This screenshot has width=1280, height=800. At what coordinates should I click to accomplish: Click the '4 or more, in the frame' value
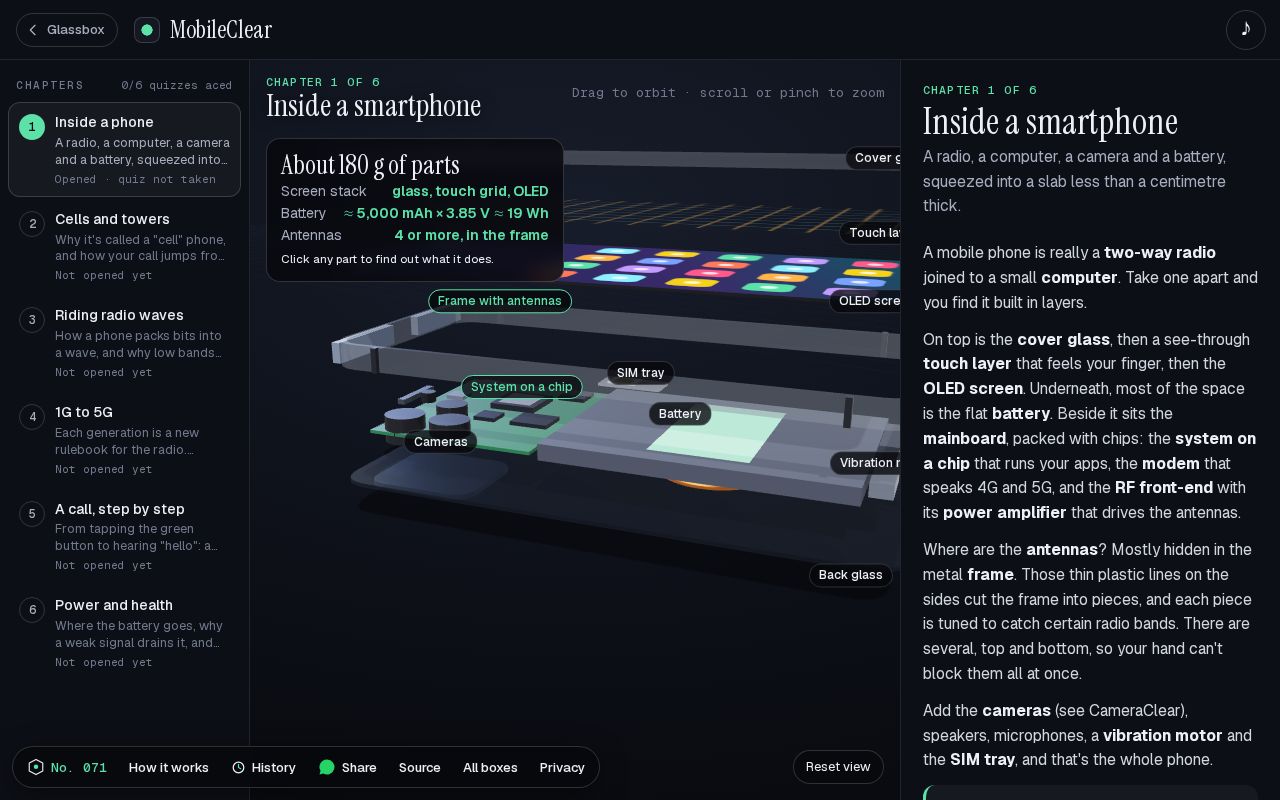point(472,235)
